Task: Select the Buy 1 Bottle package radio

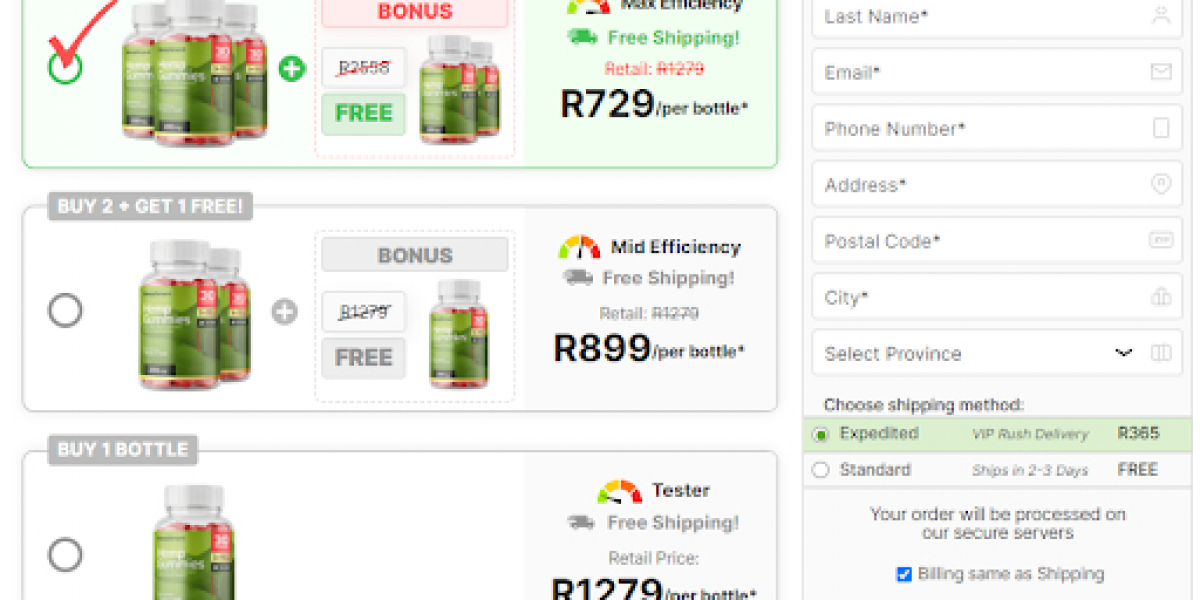Action: [66, 554]
